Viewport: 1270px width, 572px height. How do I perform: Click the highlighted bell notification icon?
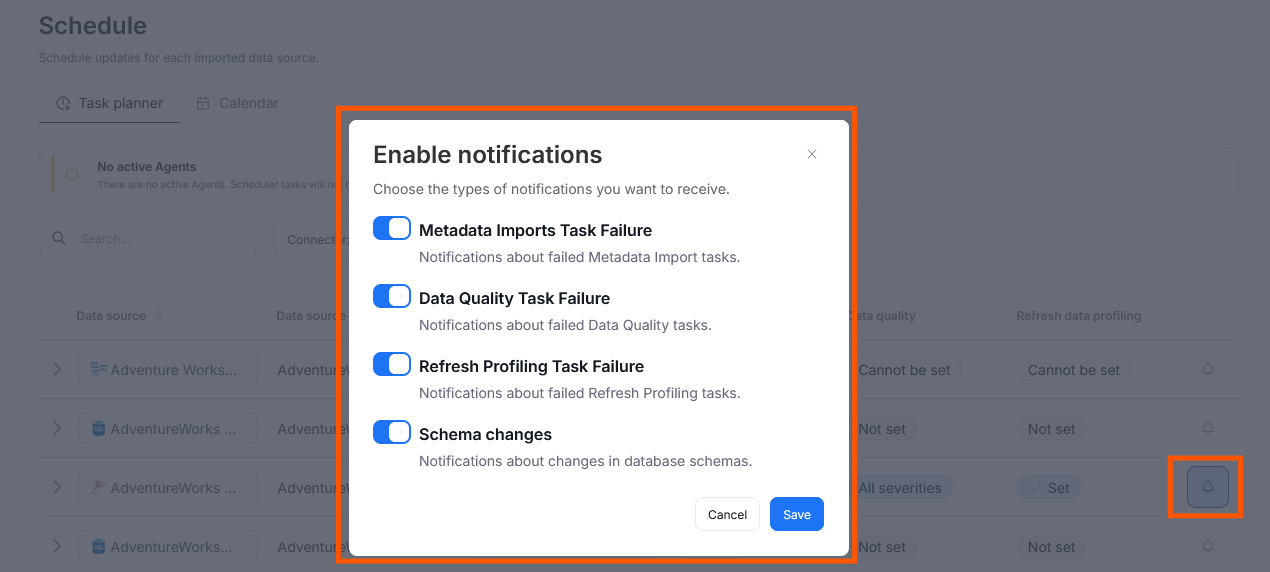click(1207, 487)
